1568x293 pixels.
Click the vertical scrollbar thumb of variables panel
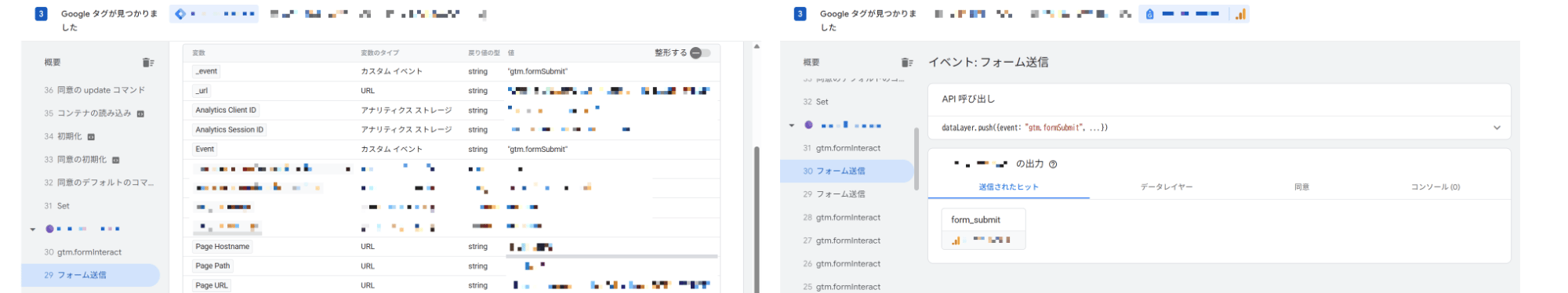pos(757,219)
